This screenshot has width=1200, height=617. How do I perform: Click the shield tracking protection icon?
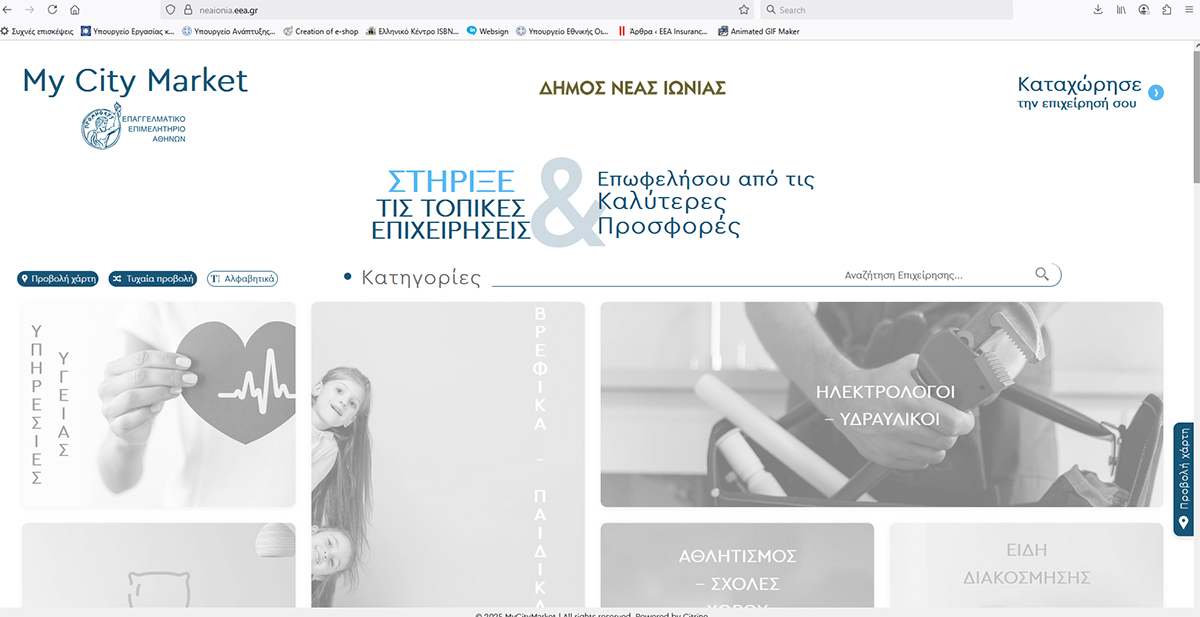pos(170,9)
